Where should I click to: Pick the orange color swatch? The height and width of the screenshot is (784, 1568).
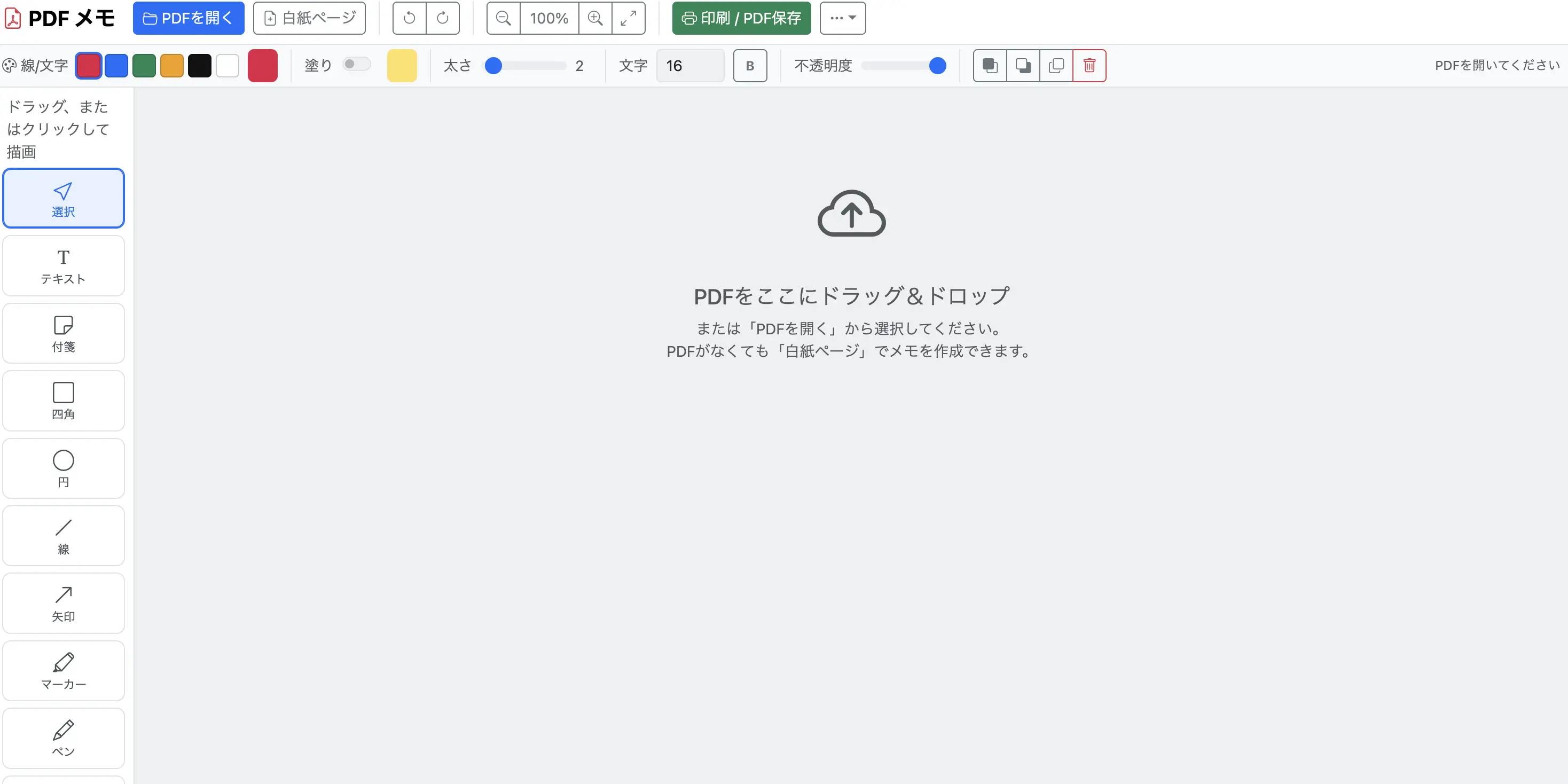click(x=173, y=66)
